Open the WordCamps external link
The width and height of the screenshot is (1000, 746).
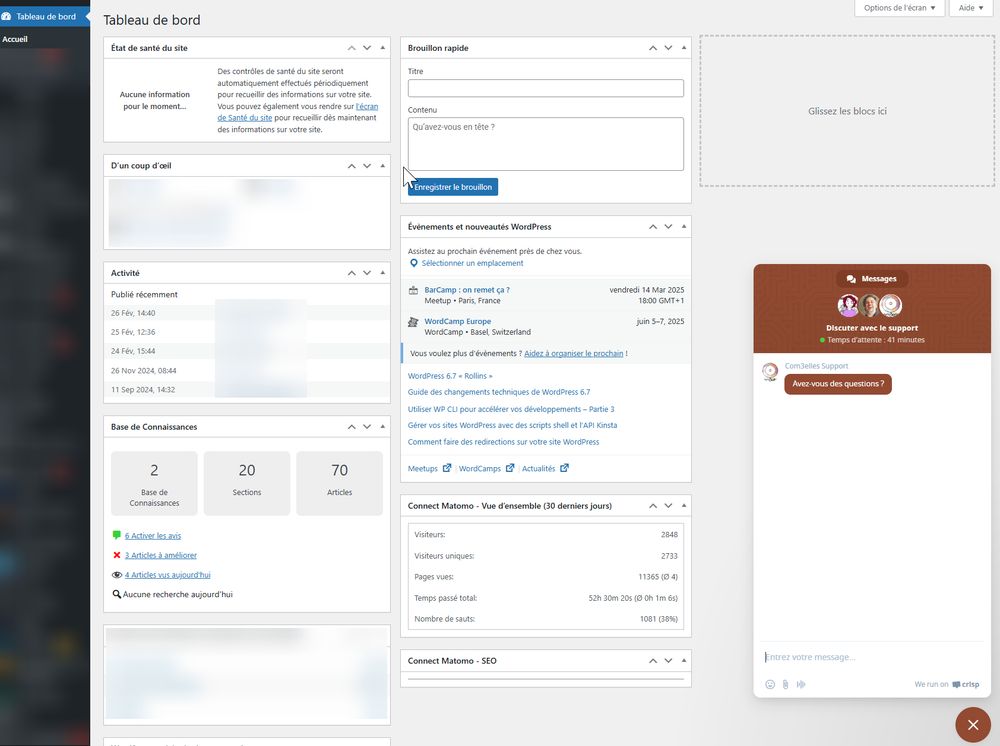[487, 469]
